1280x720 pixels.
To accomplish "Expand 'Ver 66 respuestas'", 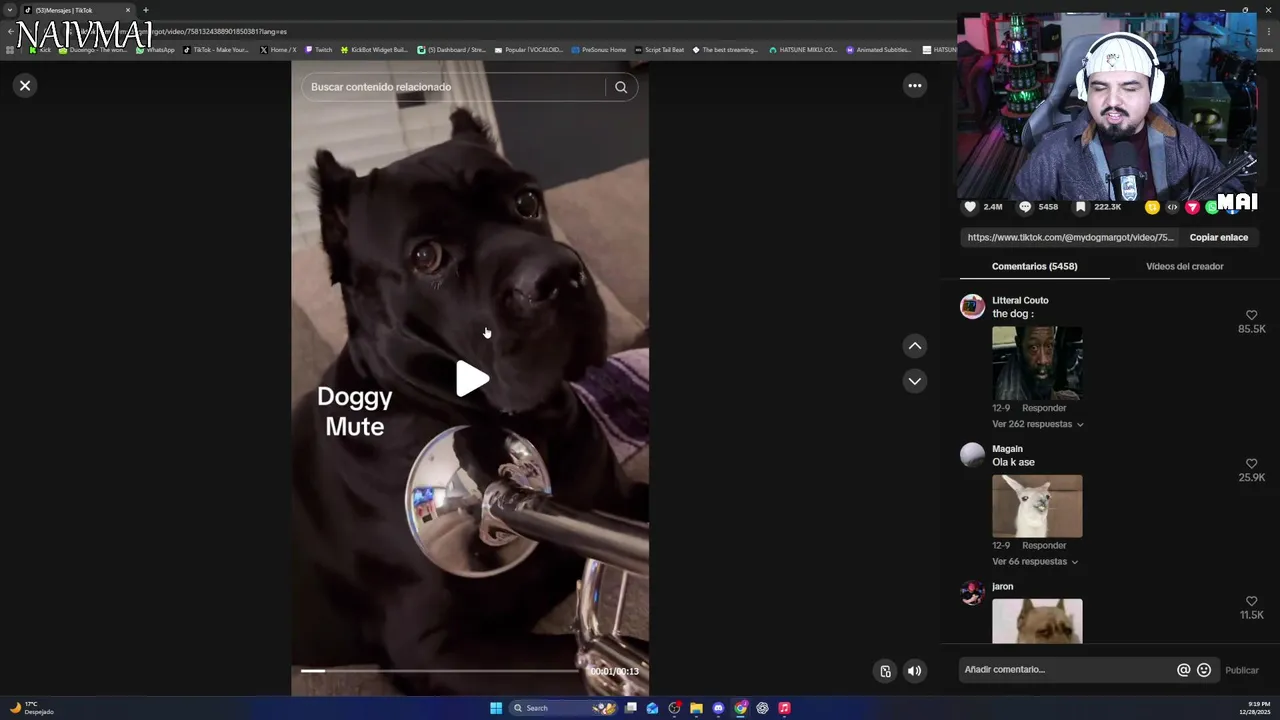I will click(1035, 562).
